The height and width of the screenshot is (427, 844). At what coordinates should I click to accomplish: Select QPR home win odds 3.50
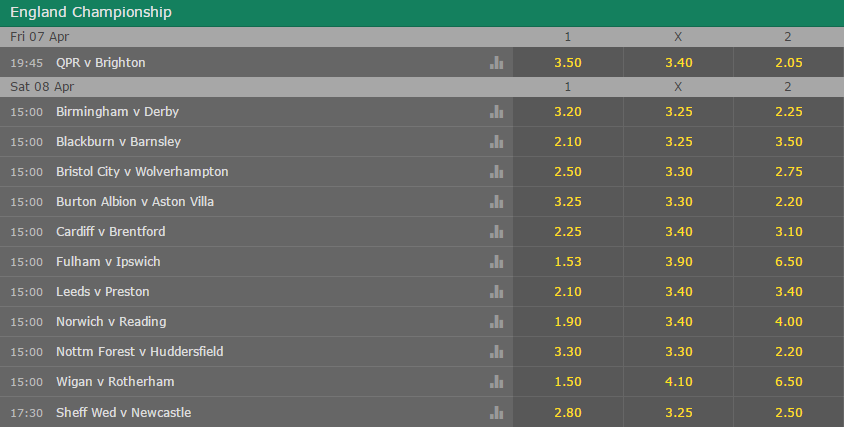pyautogui.click(x=568, y=62)
